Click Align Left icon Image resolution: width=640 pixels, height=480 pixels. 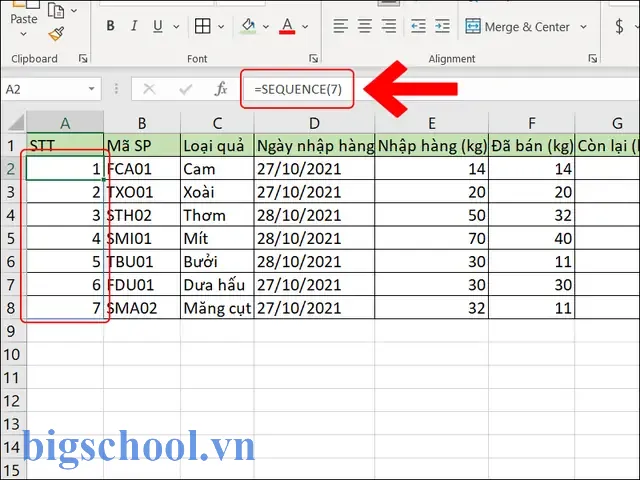(x=340, y=26)
